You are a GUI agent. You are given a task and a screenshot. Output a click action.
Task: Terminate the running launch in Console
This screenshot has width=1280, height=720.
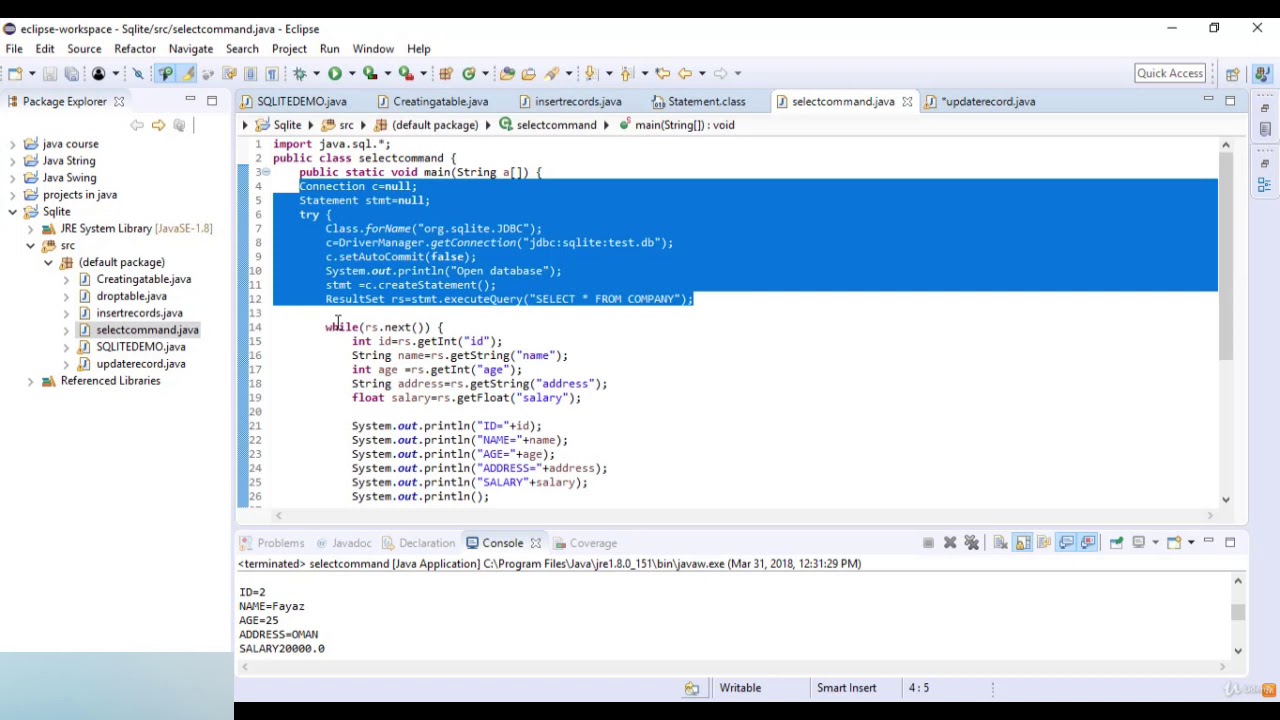point(928,542)
